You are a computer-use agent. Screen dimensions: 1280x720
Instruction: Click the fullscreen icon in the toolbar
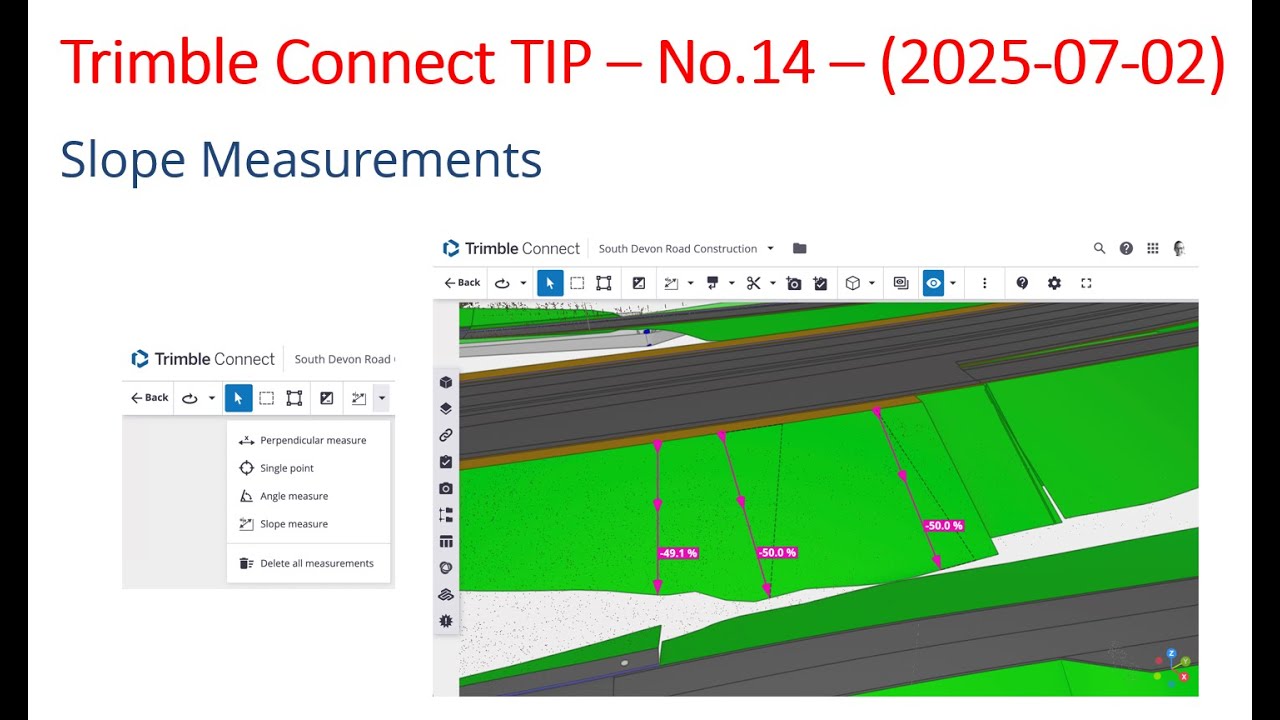coord(1087,283)
